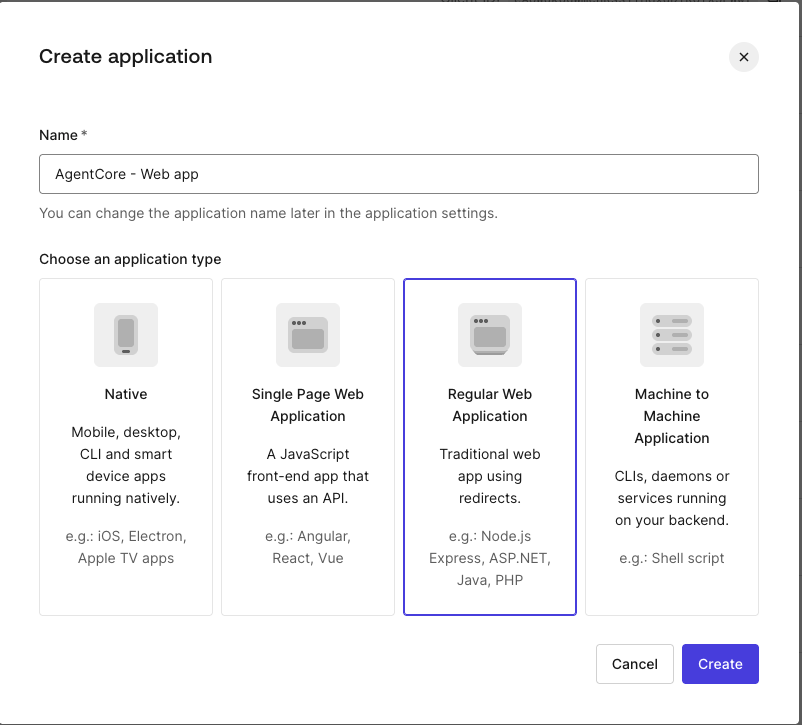Click the Single Page Web Application browser icon
This screenshot has width=802, height=725.
click(307, 335)
